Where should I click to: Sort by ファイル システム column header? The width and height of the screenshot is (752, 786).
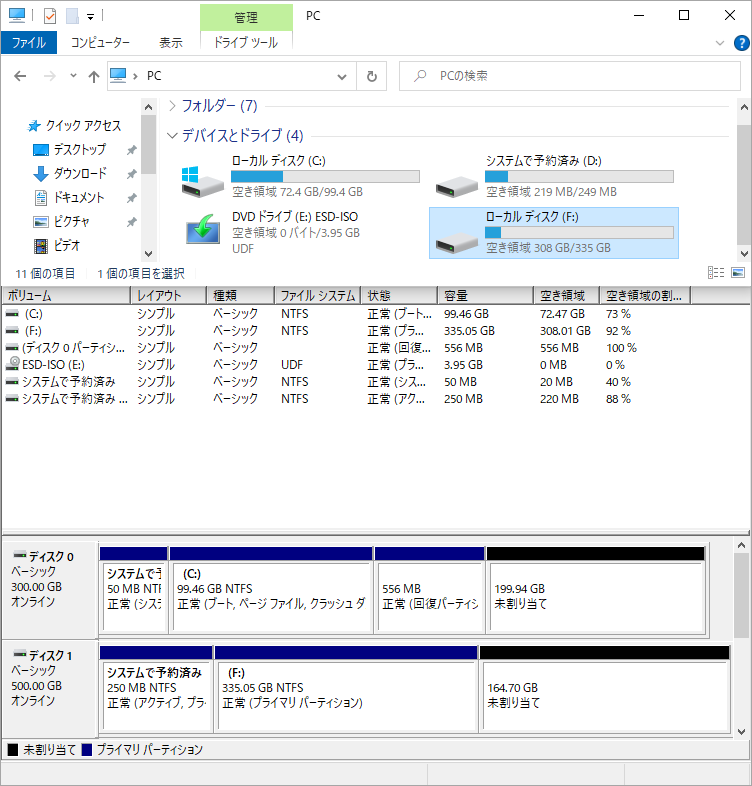(317, 296)
